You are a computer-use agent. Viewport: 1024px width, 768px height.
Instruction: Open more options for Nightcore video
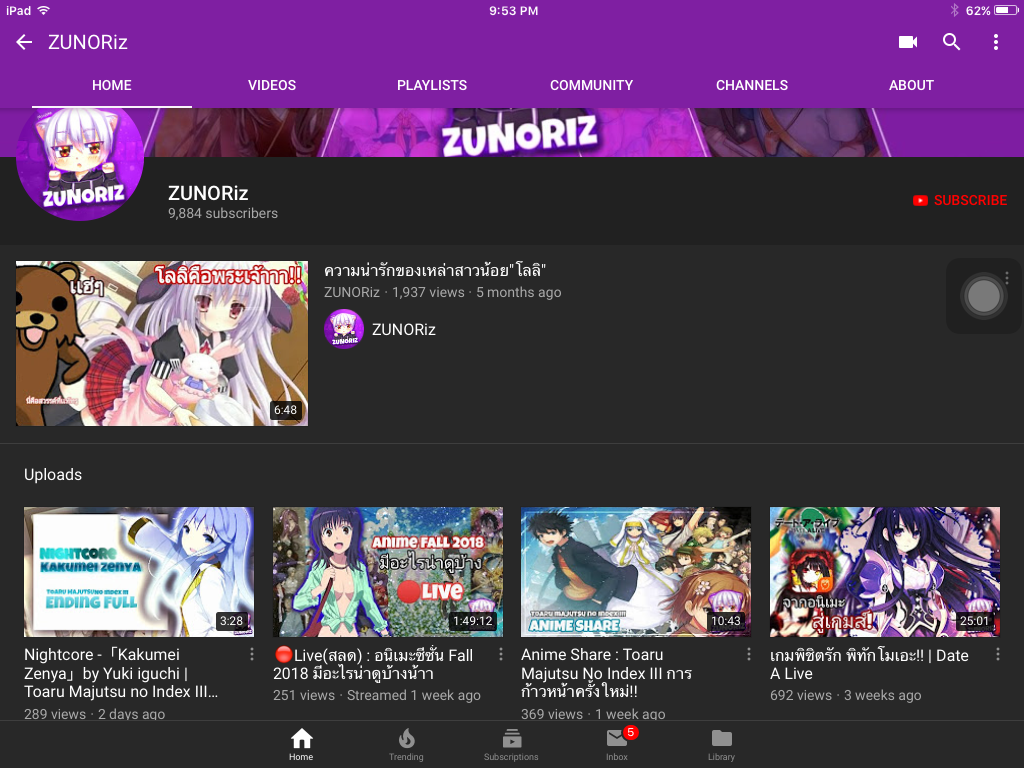(251, 654)
